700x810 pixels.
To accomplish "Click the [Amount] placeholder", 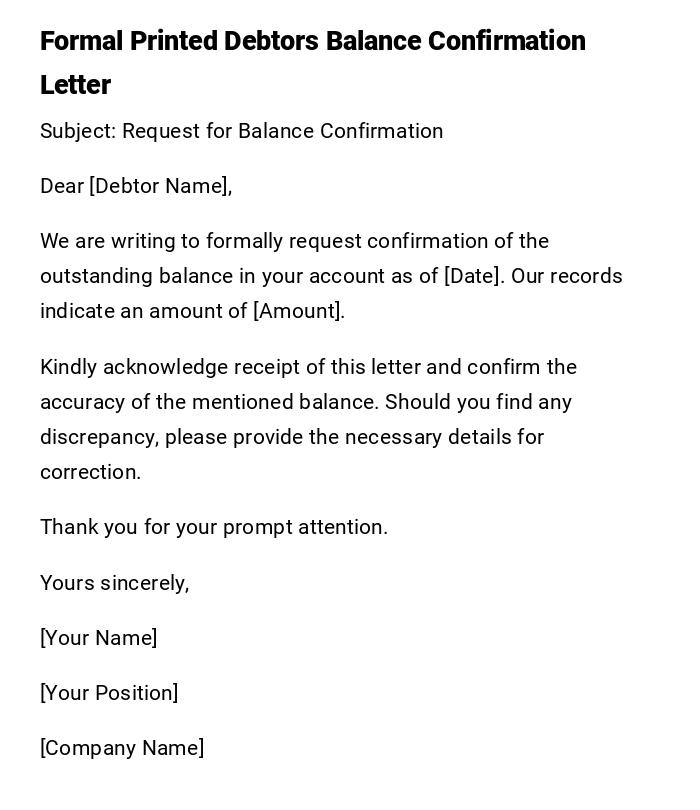I will (x=299, y=311).
